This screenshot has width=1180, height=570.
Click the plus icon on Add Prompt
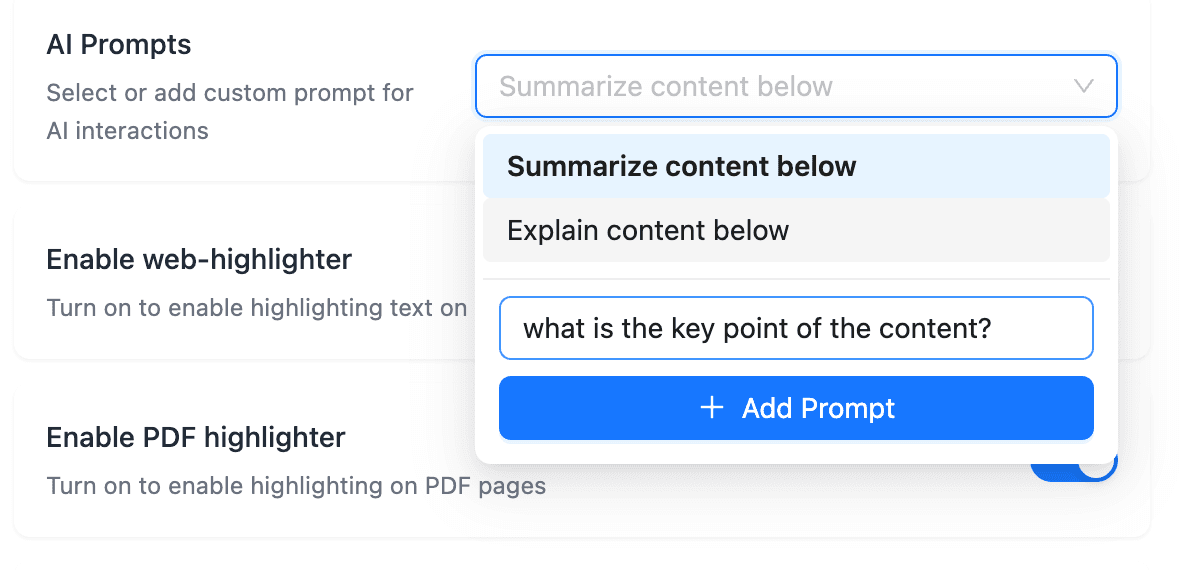tap(712, 408)
